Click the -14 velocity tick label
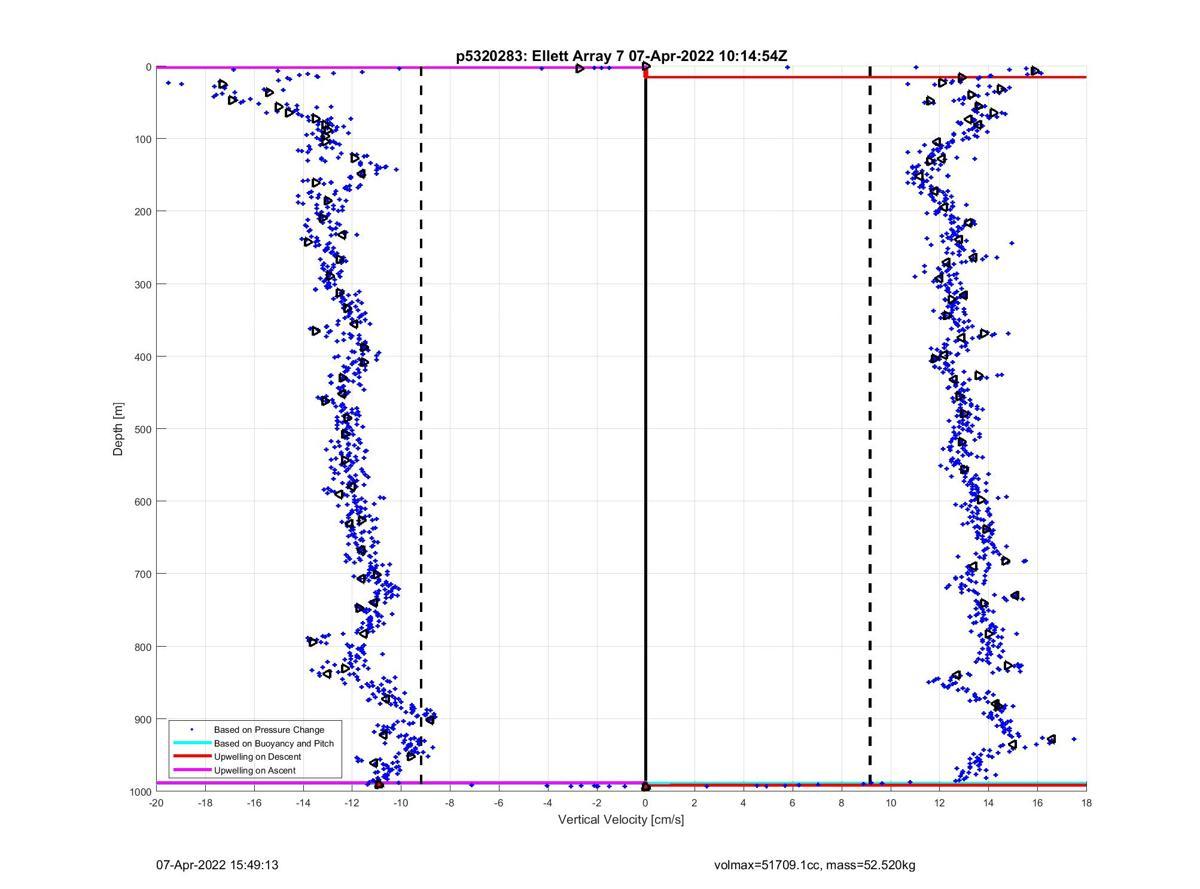The height and width of the screenshot is (889, 1200). [x=303, y=802]
